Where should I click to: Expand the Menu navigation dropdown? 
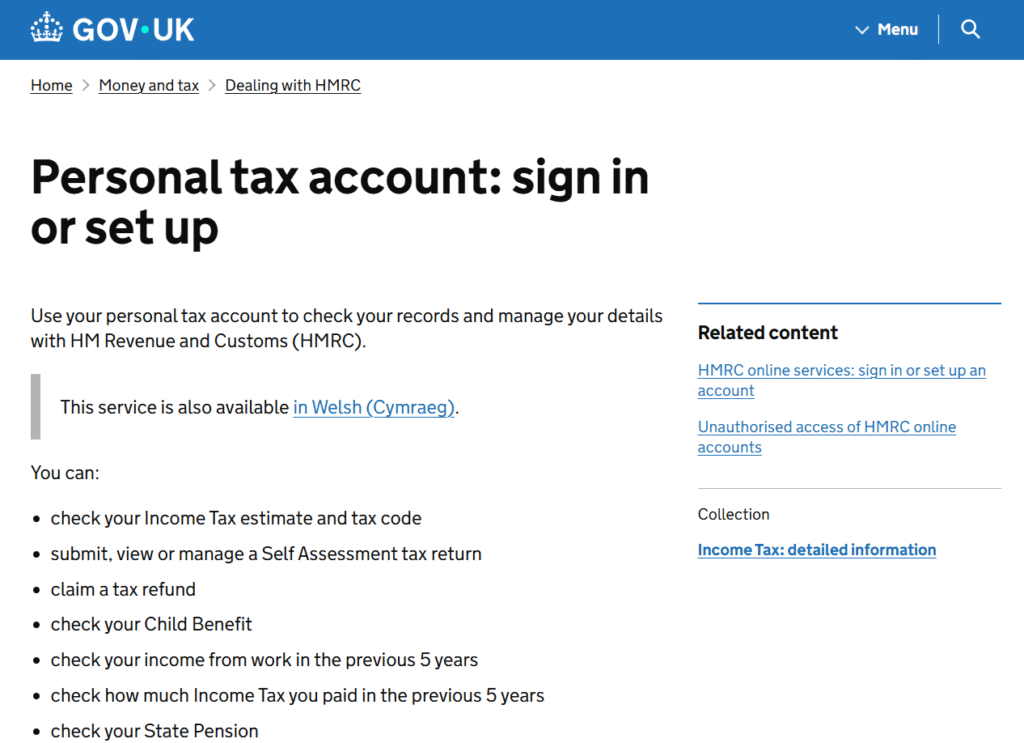(885, 30)
